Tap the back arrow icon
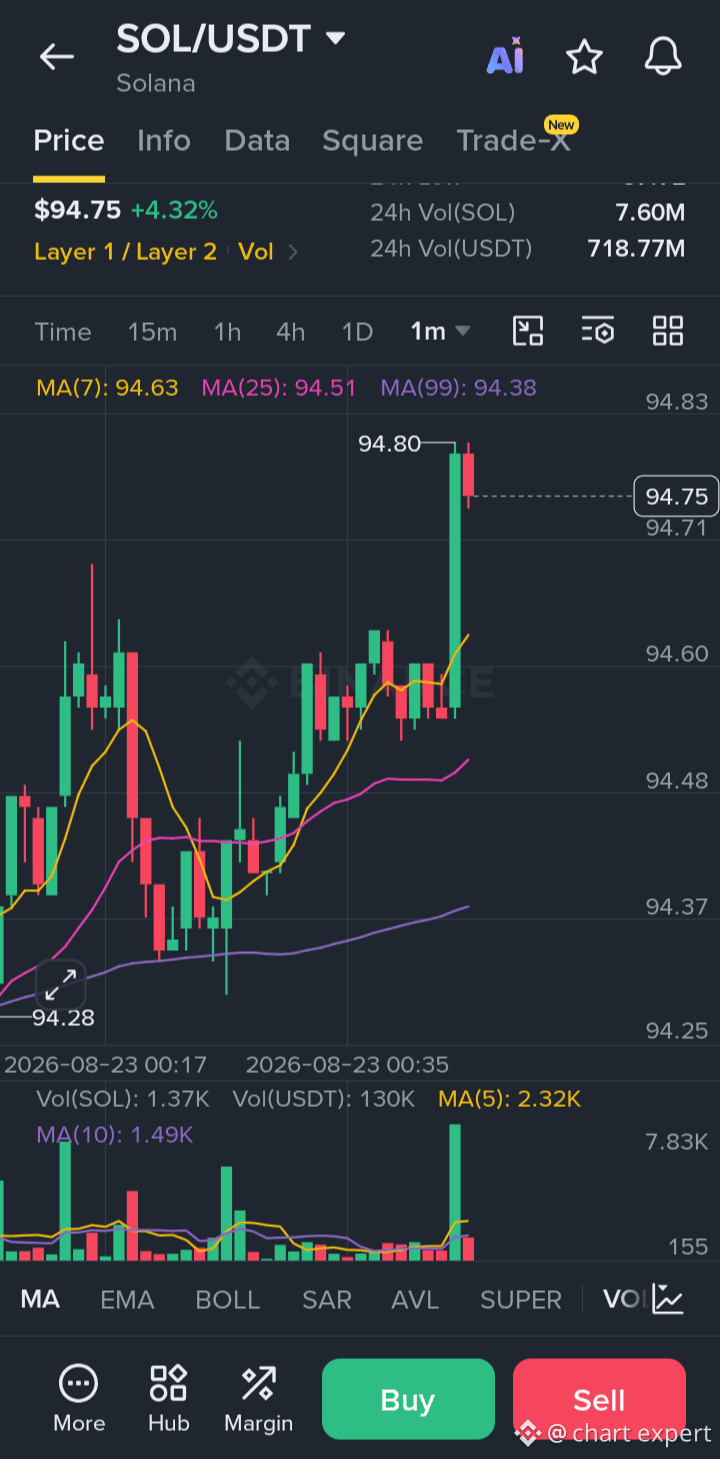This screenshot has width=720, height=1459. (57, 57)
